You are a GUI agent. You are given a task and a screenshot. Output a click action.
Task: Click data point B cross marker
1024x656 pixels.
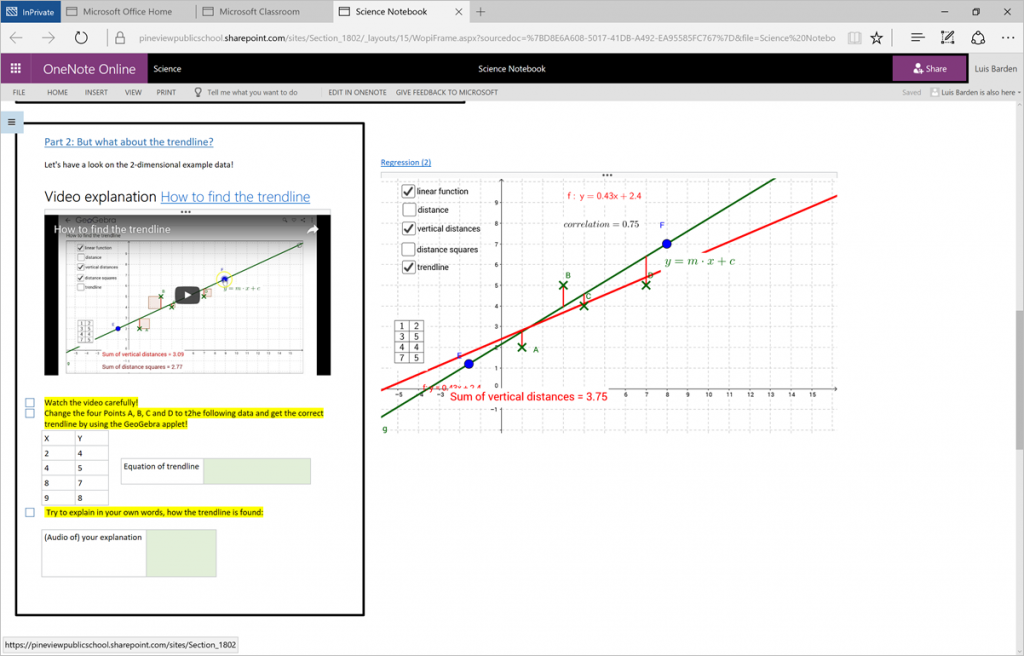point(563,286)
